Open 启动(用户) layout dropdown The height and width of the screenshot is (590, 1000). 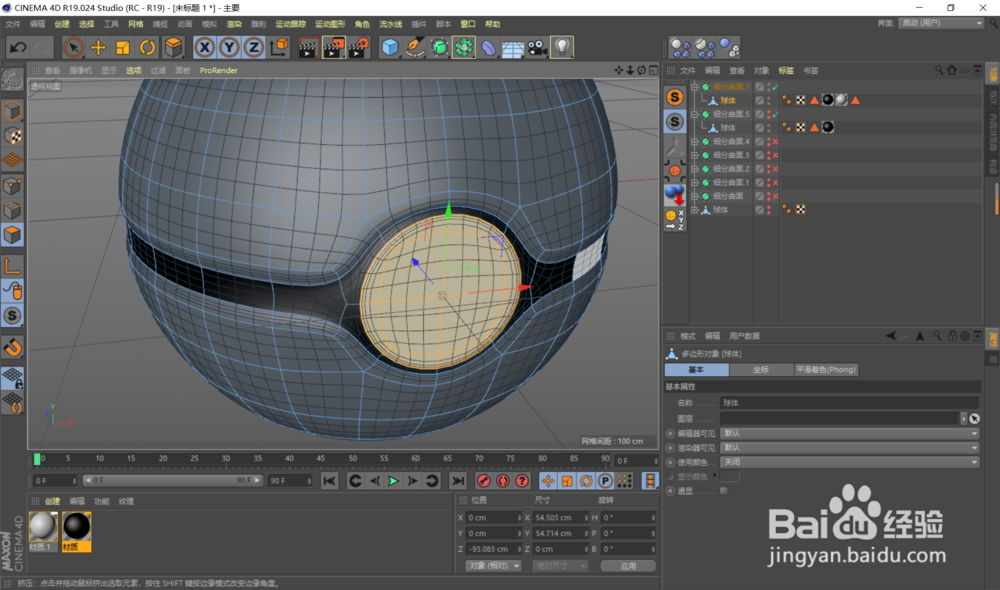pos(941,23)
